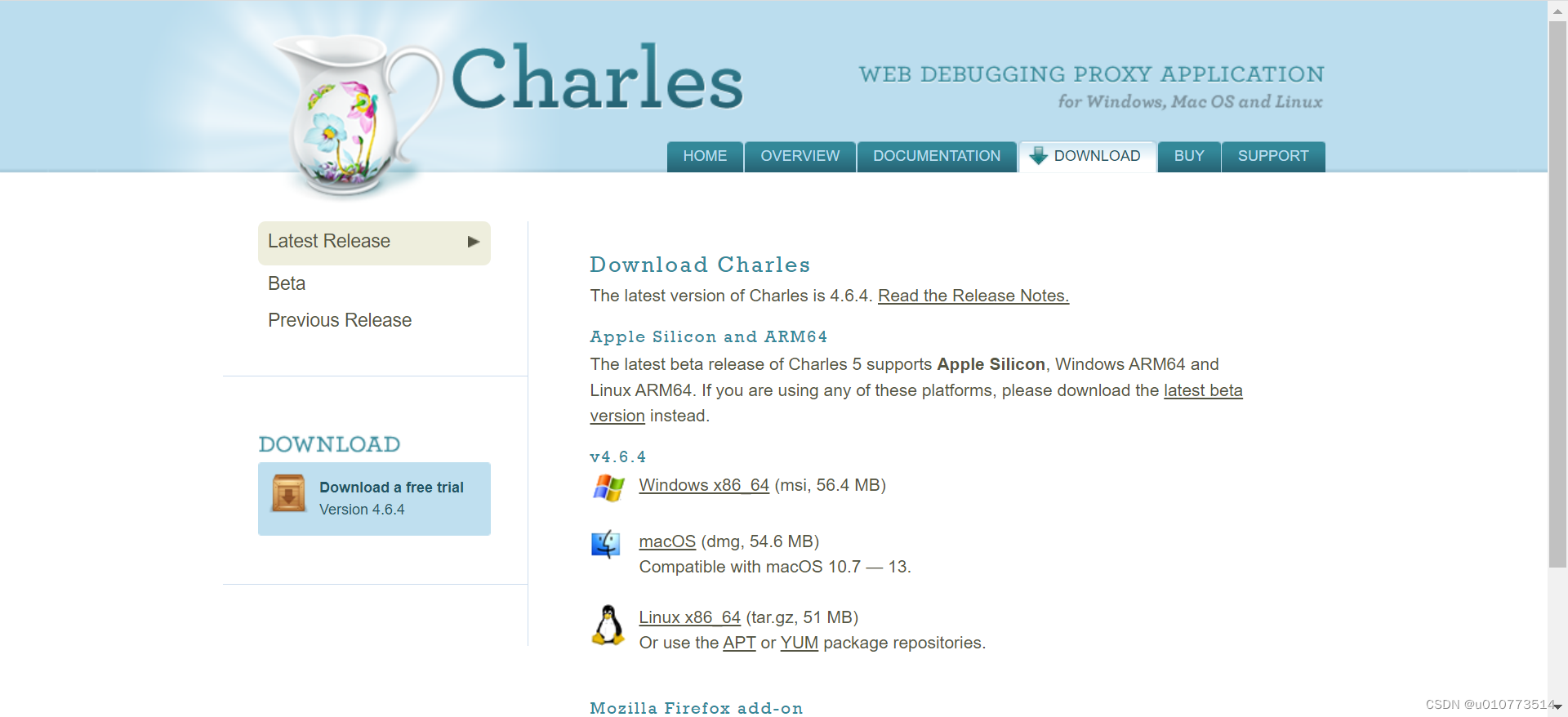
Task: Open the OVERVIEW tab
Action: click(800, 157)
